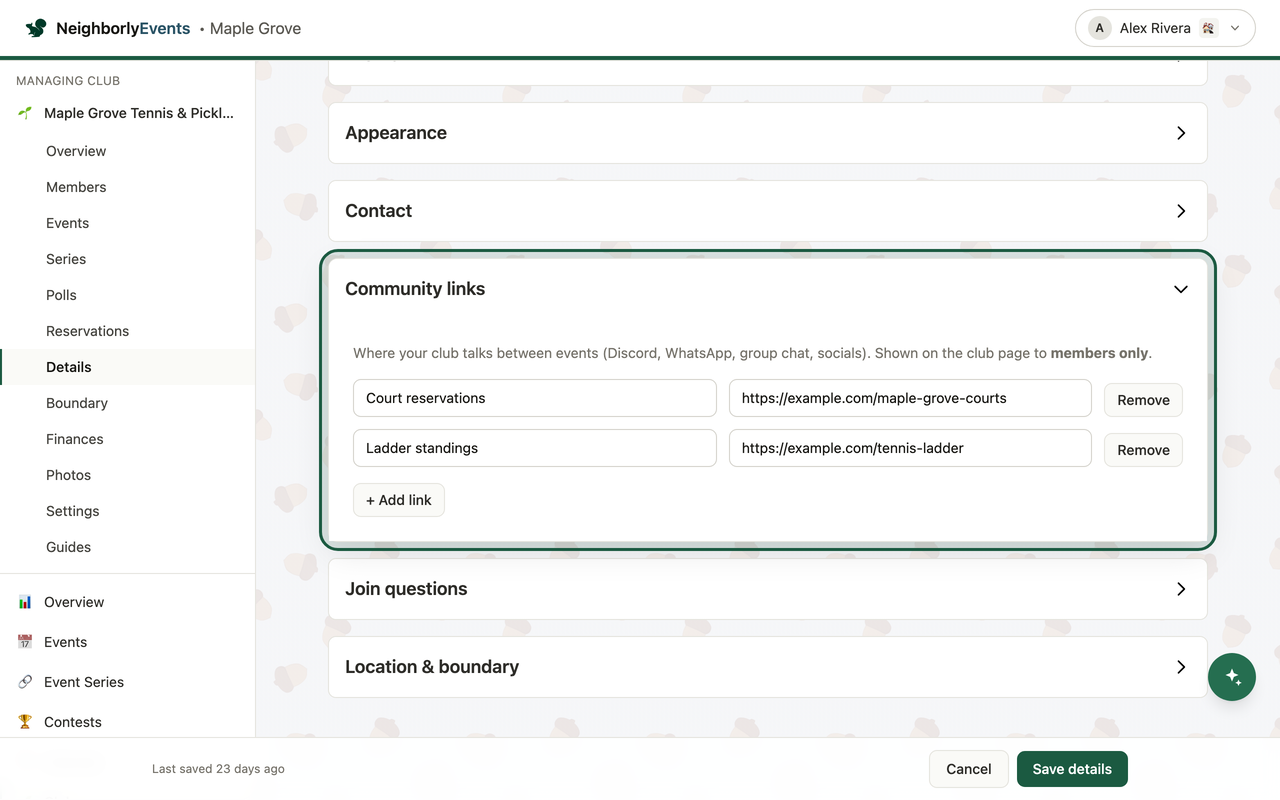Click the NeighborlyEvents squirrel logo
The height and width of the screenshot is (800, 1280).
(x=36, y=28)
